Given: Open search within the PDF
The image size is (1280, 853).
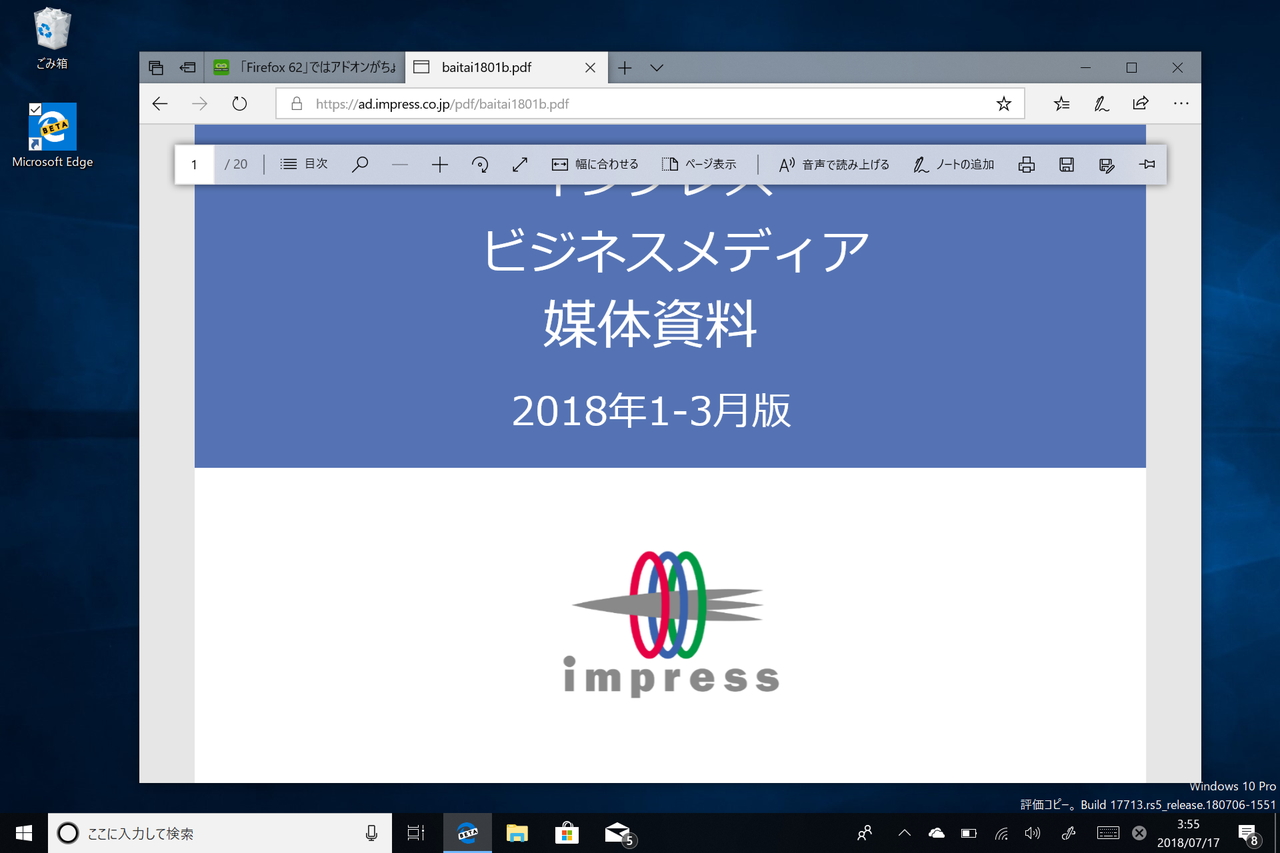Looking at the screenshot, I should click(360, 163).
